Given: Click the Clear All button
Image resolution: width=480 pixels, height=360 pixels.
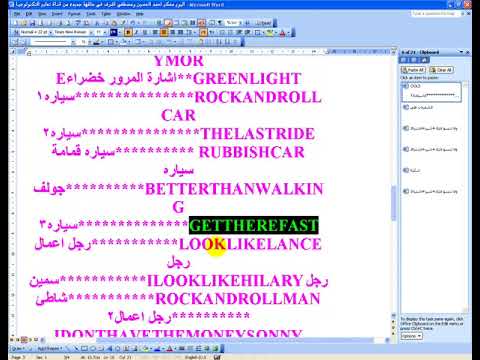Looking at the screenshot, I should (441, 70).
